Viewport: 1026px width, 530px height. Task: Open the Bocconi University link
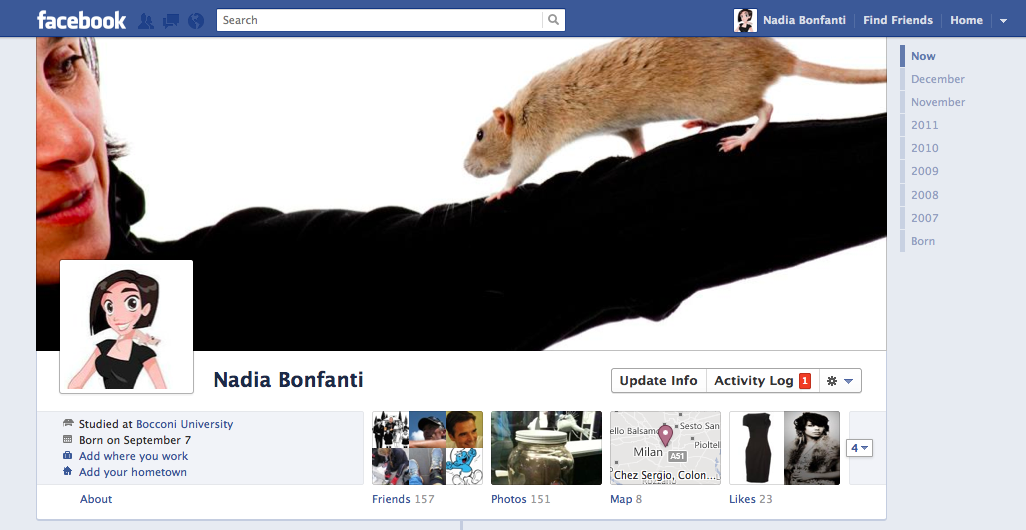(x=184, y=424)
